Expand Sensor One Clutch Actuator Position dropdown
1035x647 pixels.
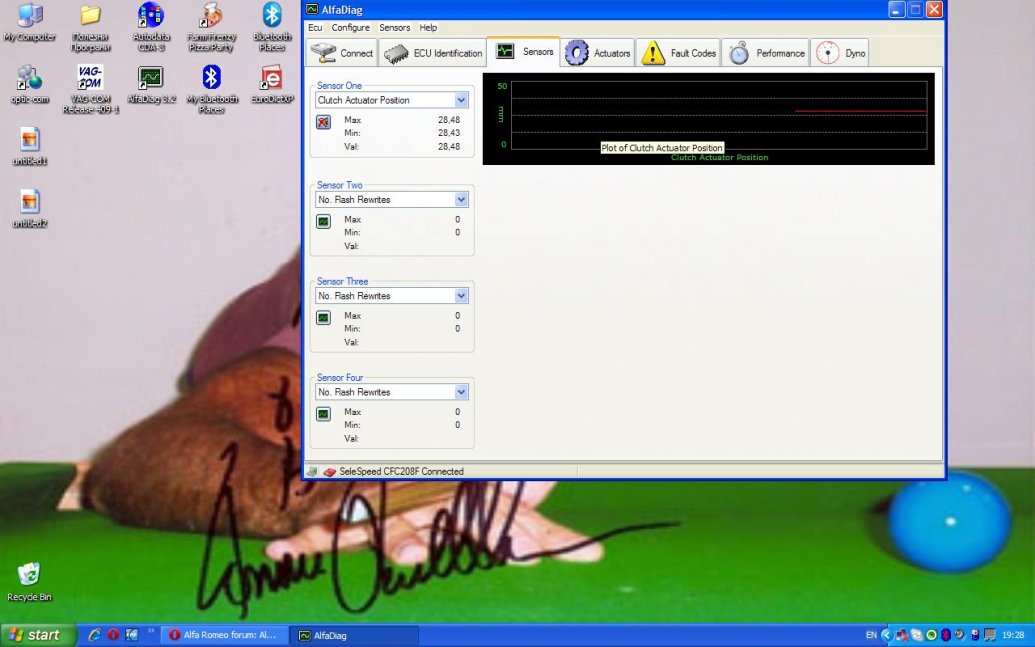461,100
